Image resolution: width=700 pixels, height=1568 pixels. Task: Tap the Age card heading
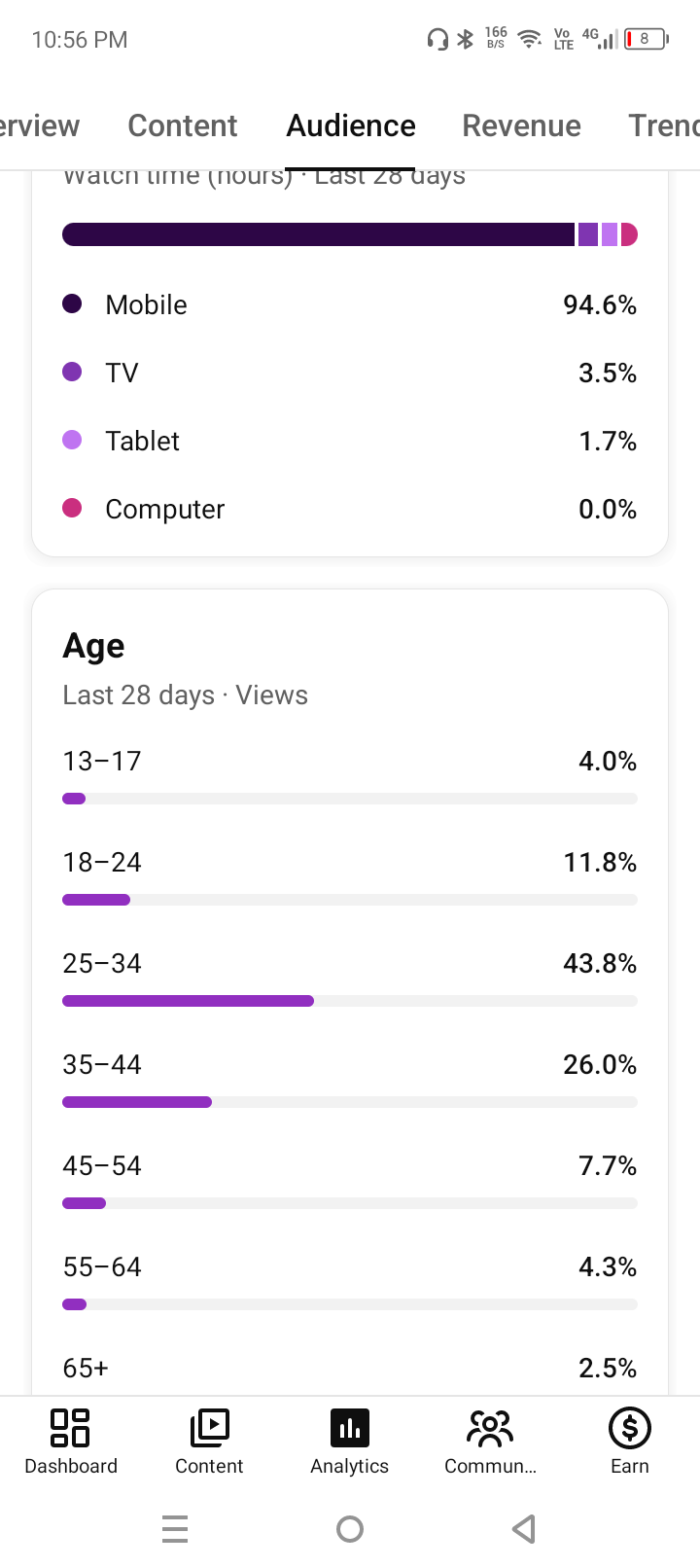[x=93, y=646]
